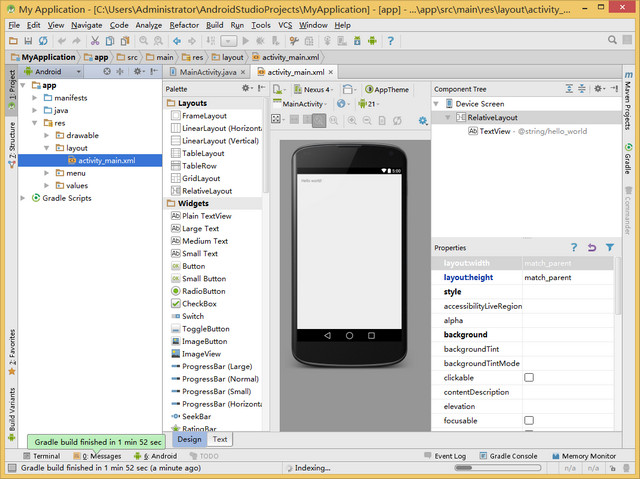
Task: Restore default property value with undo arrow
Action: pos(592,247)
